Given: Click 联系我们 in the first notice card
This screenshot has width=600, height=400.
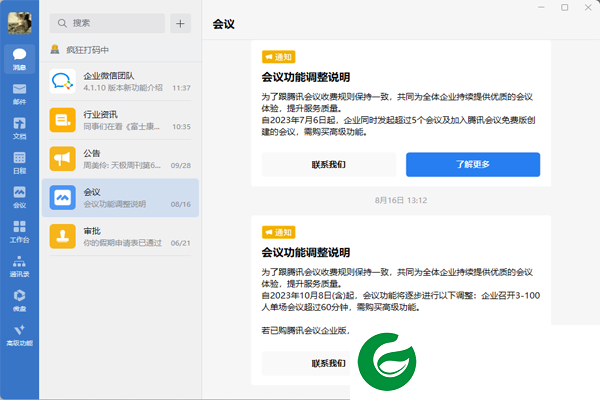Looking at the screenshot, I should 329,165.
